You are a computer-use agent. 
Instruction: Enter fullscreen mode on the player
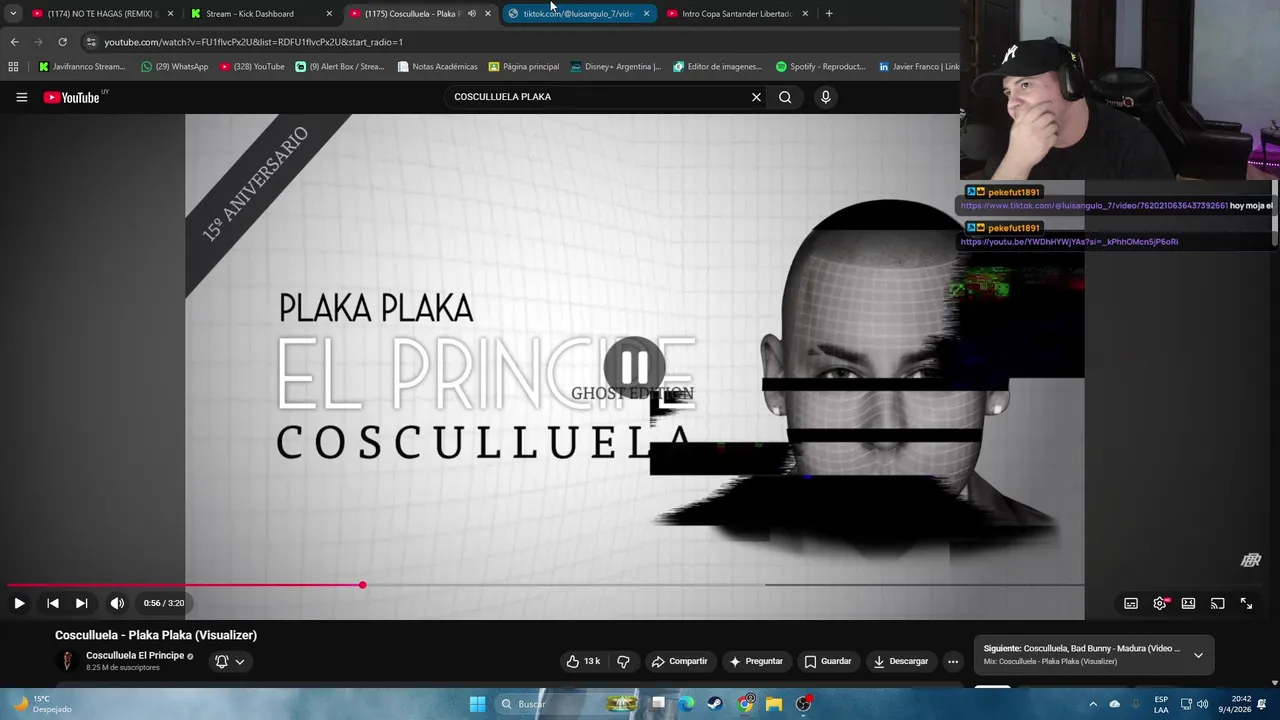(1246, 603)
